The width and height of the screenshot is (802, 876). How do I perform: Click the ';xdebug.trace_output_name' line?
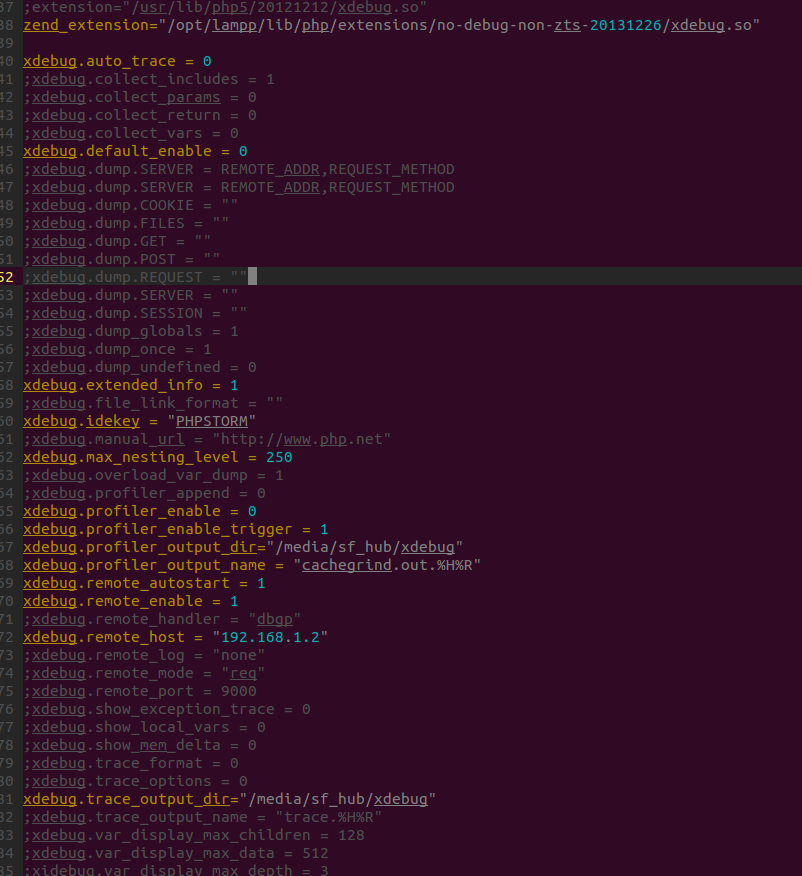tap(203, 817)
